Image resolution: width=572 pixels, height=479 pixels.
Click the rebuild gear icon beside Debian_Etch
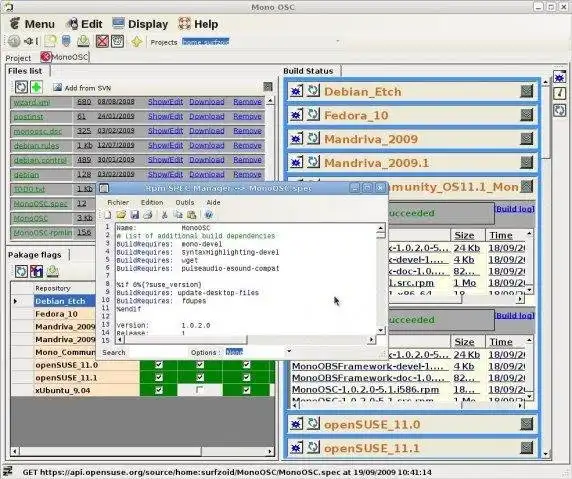click(296, 91)
